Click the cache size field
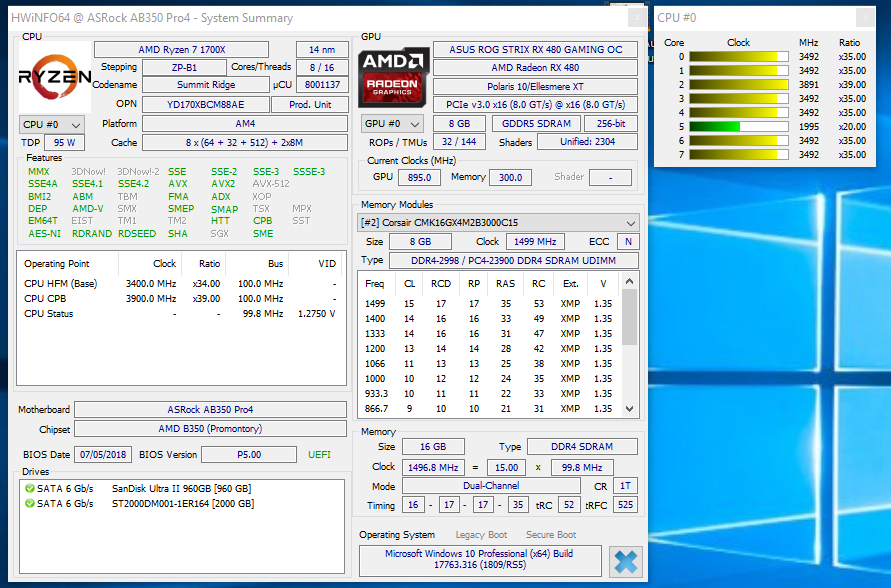 point(245,143)
